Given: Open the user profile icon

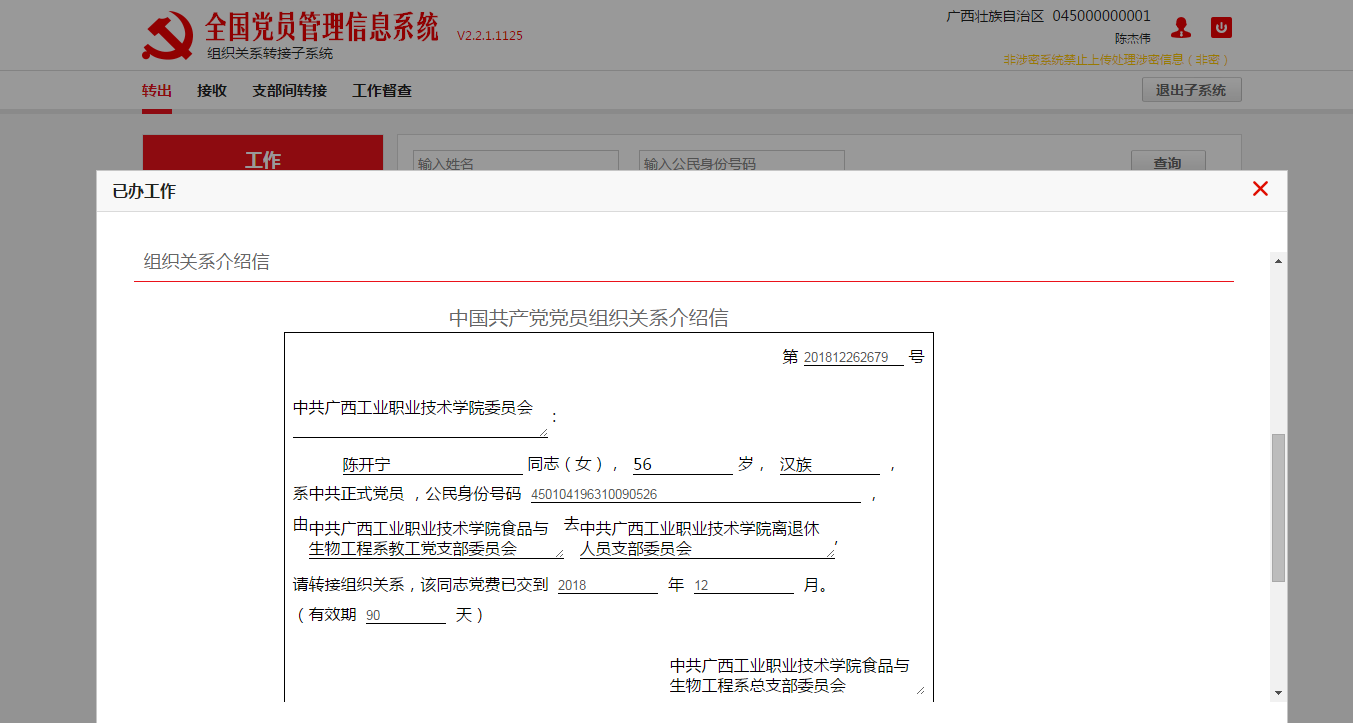Looking at the screenshot, I should coord(1181,28).
